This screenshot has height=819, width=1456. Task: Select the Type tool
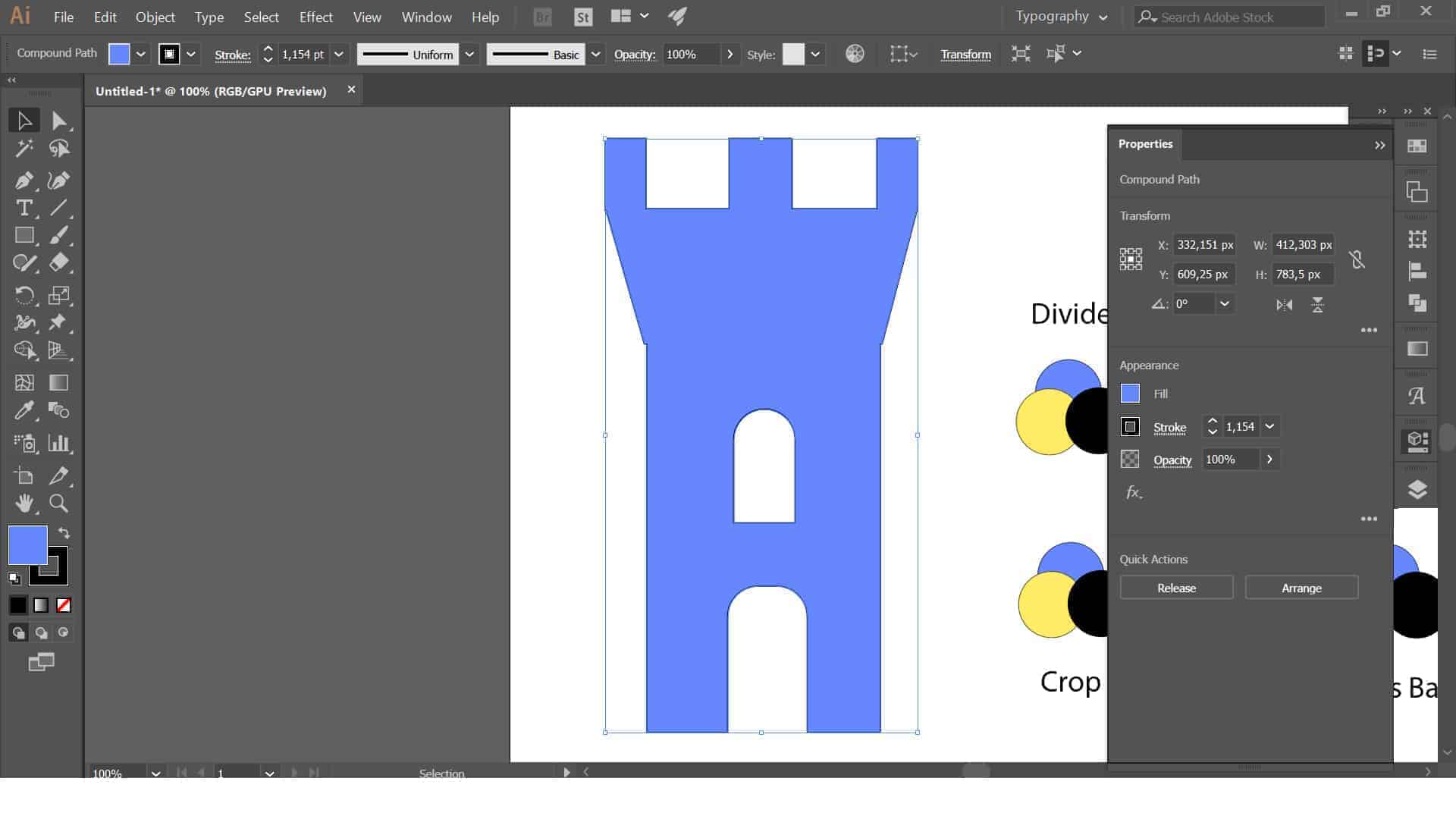[x=24, y=208]
